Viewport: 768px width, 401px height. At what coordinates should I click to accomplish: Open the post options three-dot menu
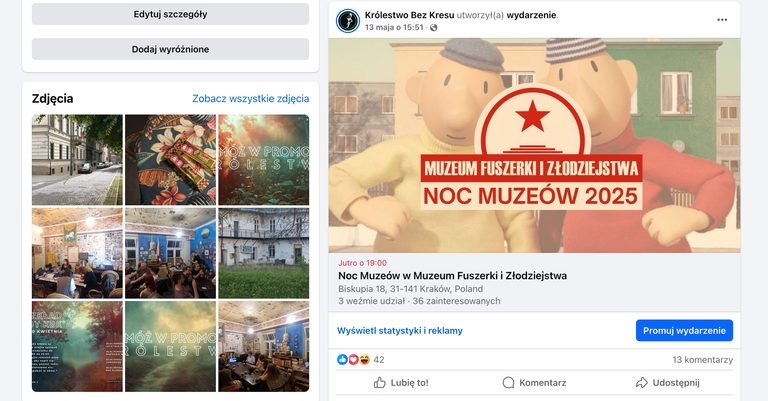click(x=722, y=20)
